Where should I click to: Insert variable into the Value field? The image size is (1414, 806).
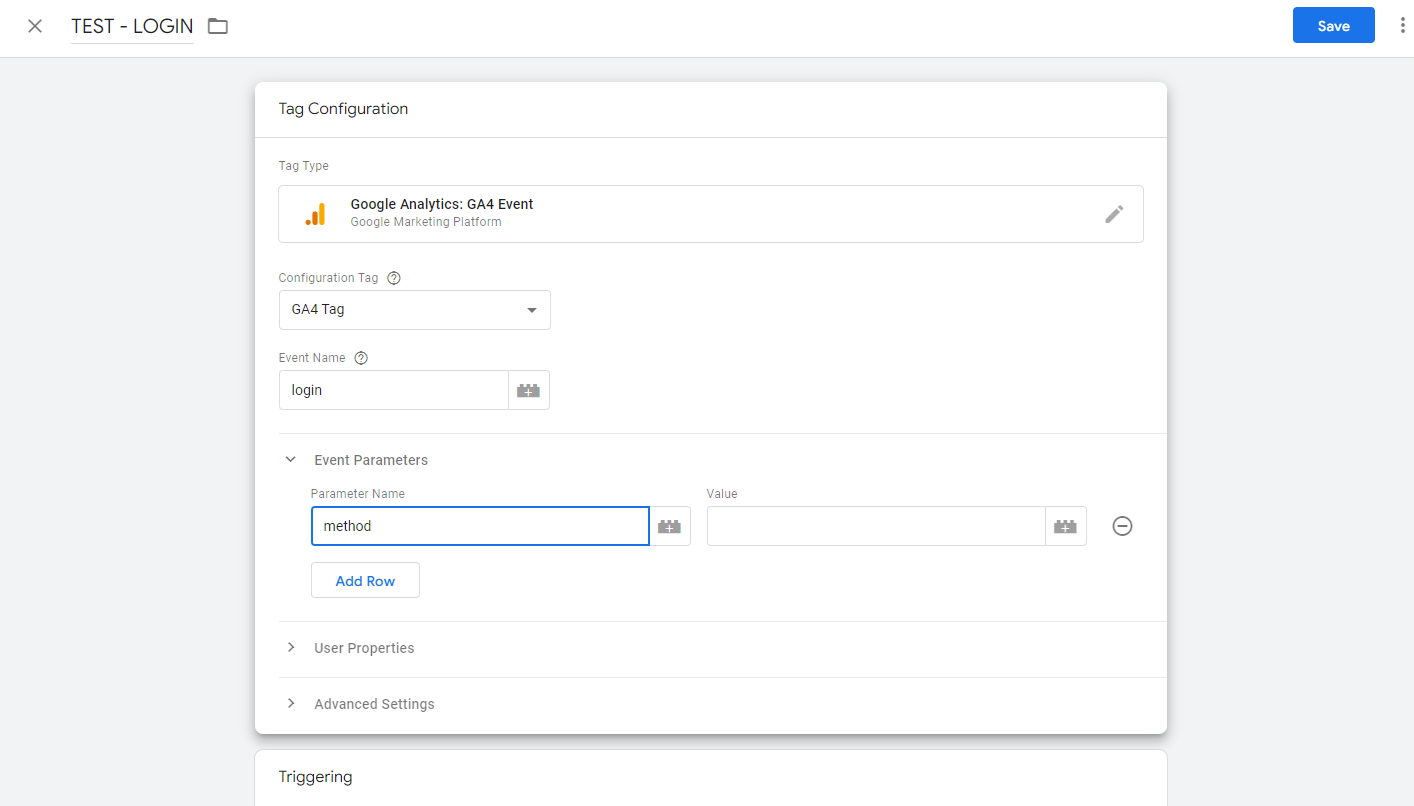tap(1065, 526)
